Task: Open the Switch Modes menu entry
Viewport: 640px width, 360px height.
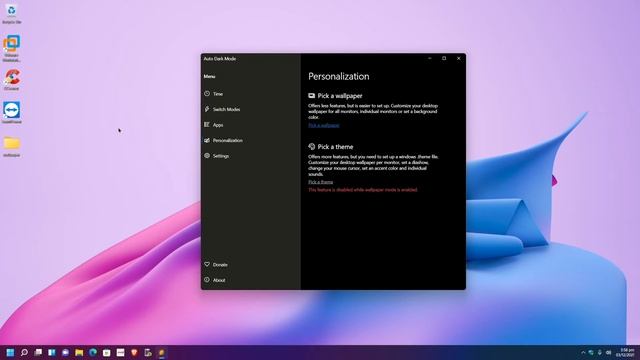Action: point(222,109)
